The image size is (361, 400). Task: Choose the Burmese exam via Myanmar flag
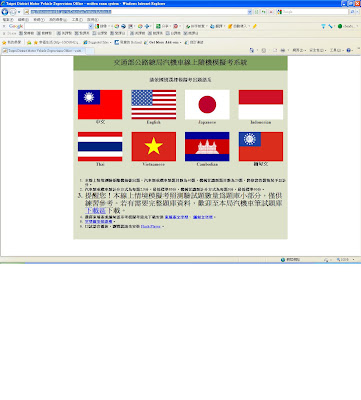coord(261,147)
